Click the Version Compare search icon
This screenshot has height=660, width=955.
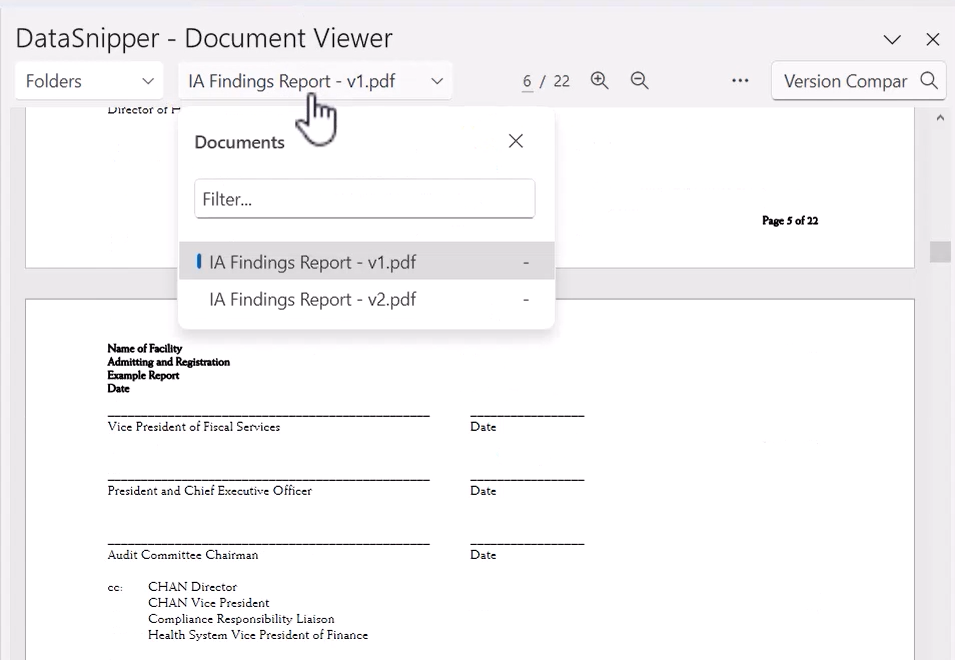coord(929,81)
